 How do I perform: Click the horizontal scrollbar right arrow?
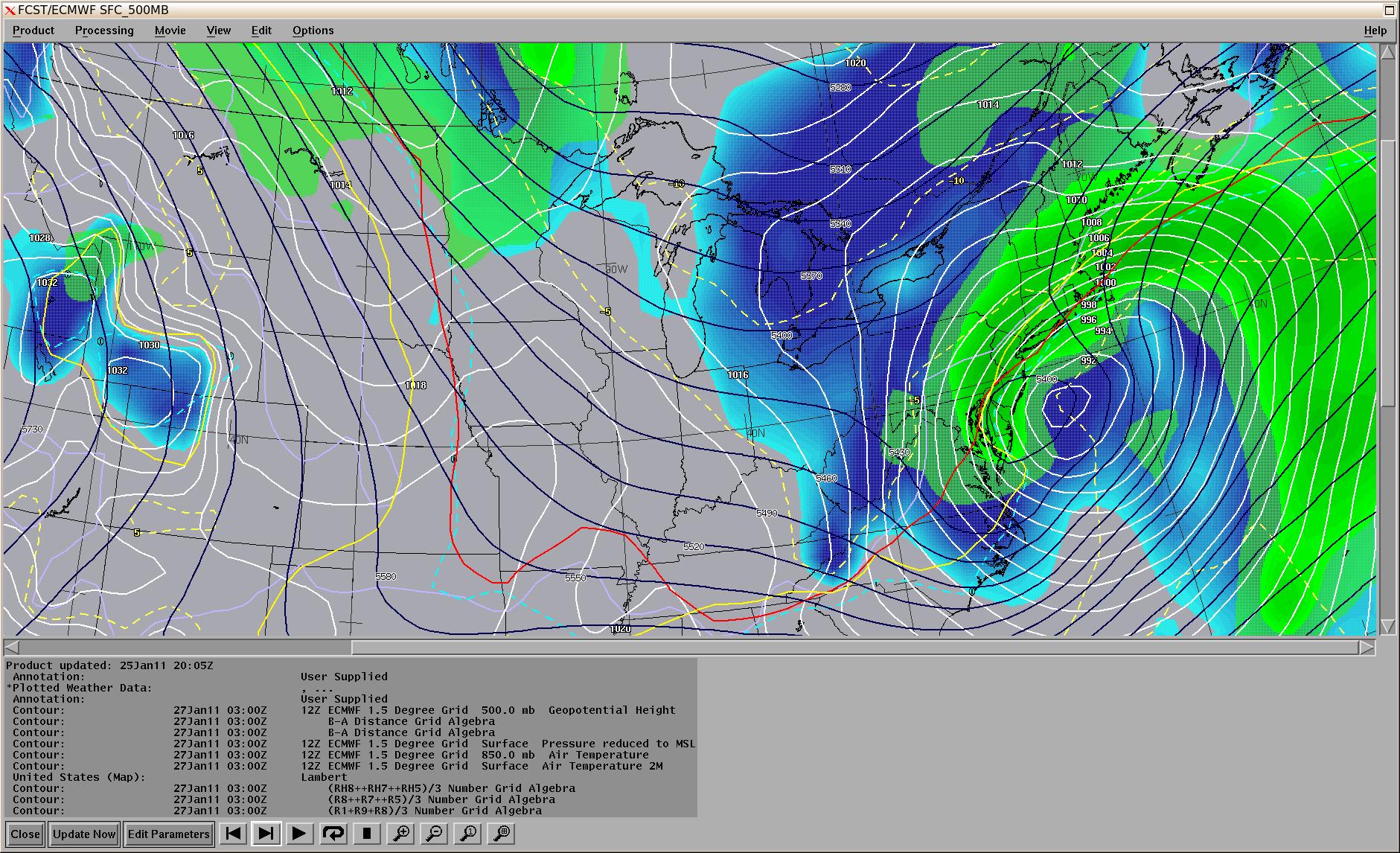tap(1367, 648)
